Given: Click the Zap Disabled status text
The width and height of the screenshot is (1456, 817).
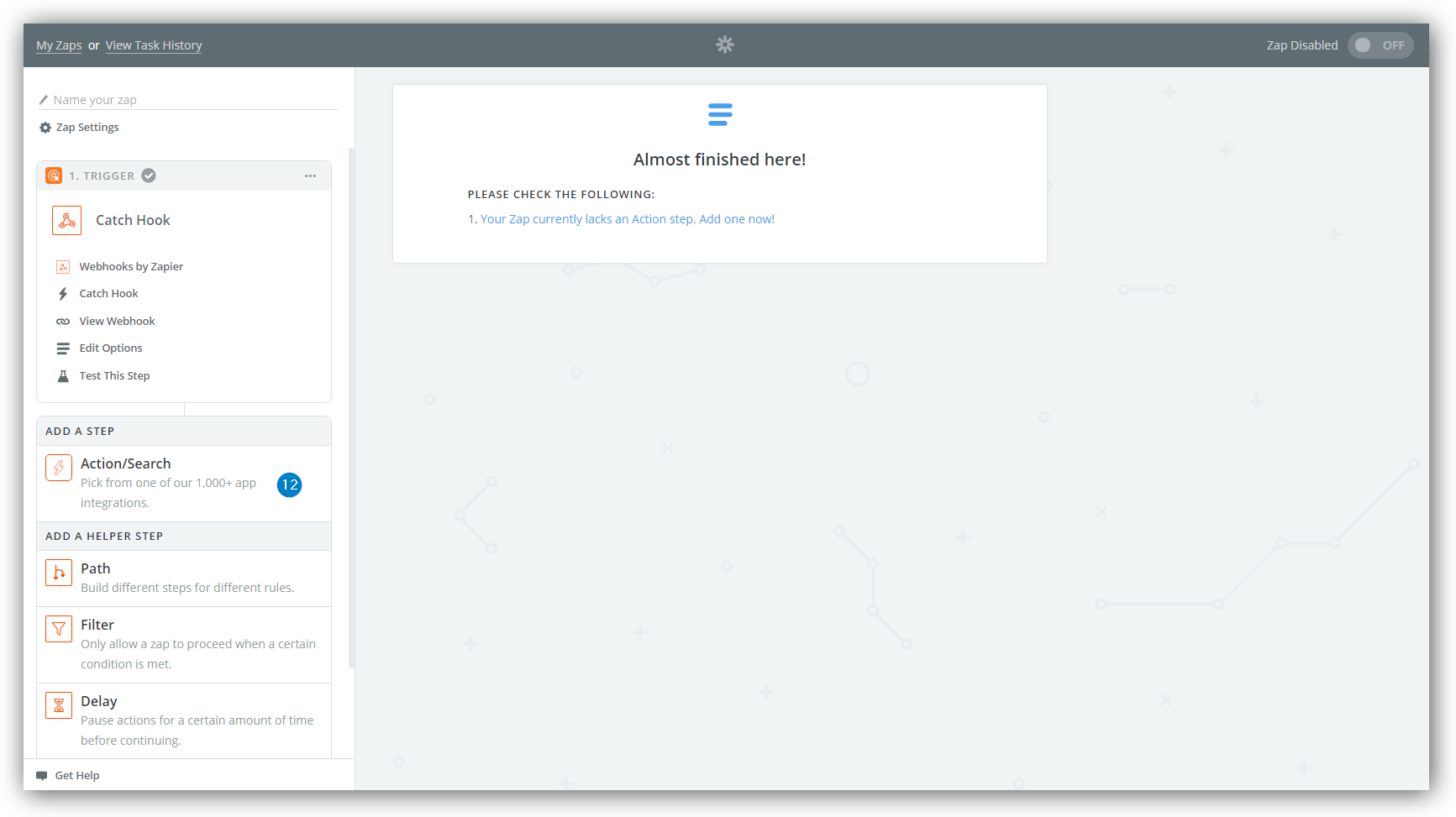Looking at the screenshot, I should point(1302,45).
